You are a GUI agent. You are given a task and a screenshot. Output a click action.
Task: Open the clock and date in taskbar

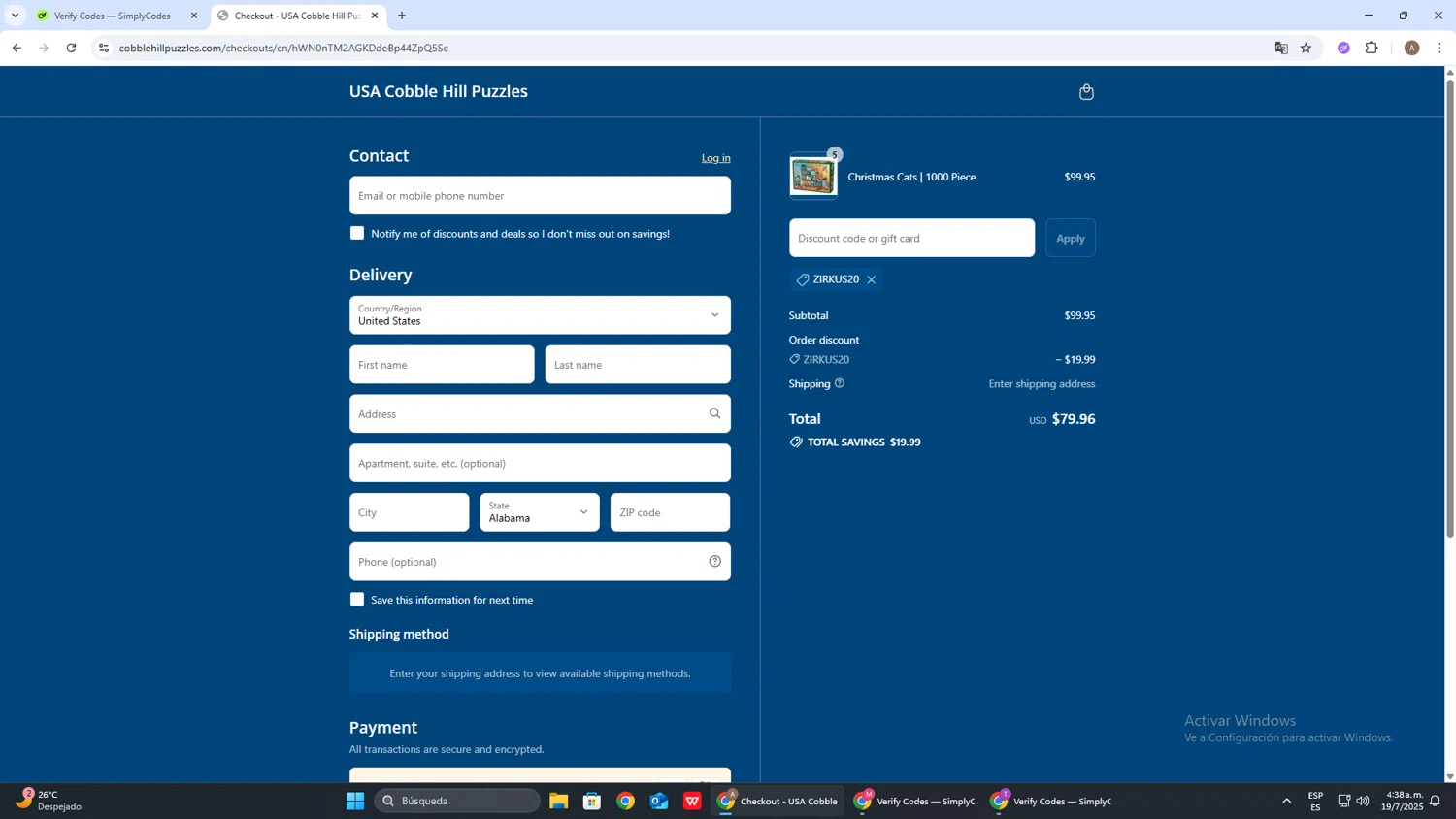tap(1401, 801)
